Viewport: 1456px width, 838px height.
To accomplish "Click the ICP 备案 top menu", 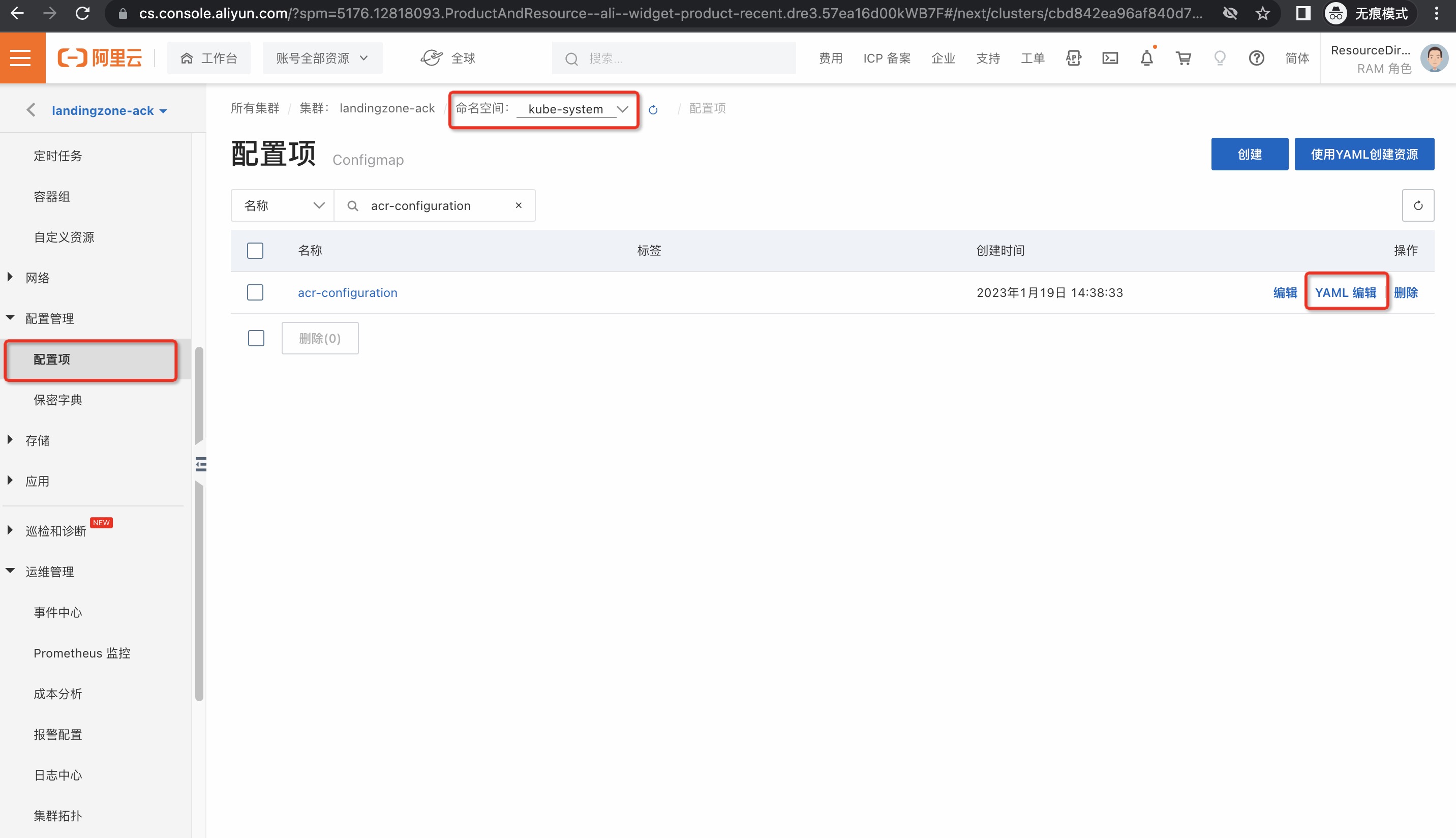I will pyautogui.click(x=887, y=58).
